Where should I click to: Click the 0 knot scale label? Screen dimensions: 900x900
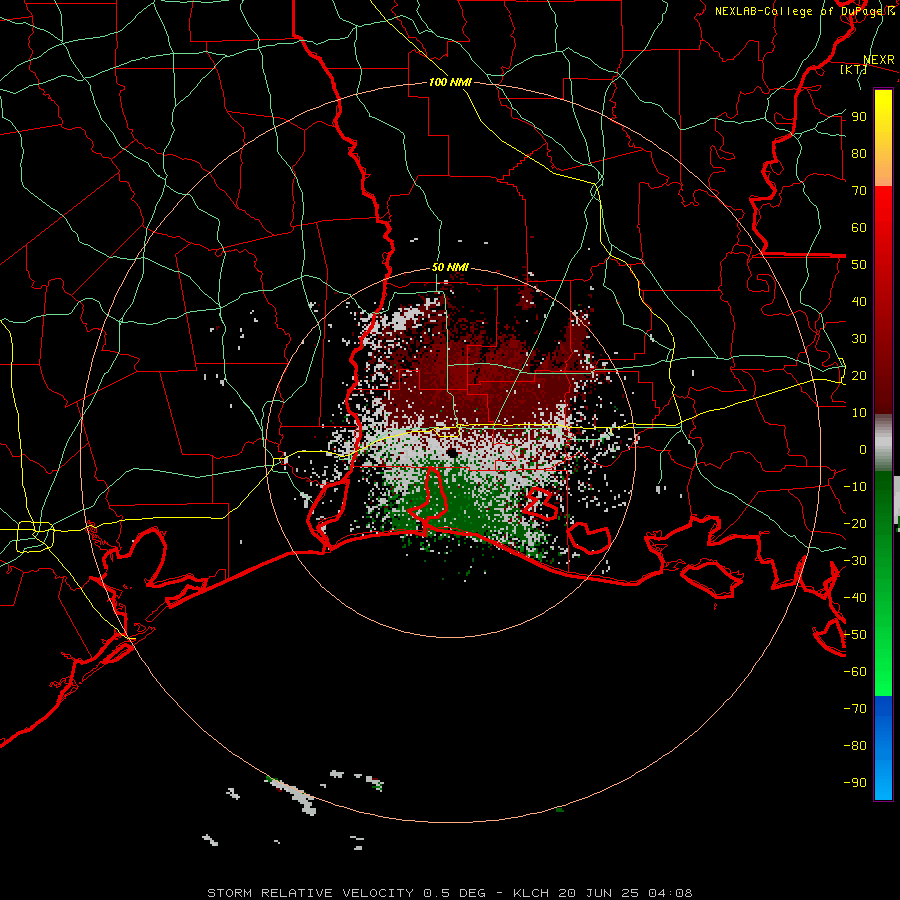pyautogui.click(x=863, y=449)
